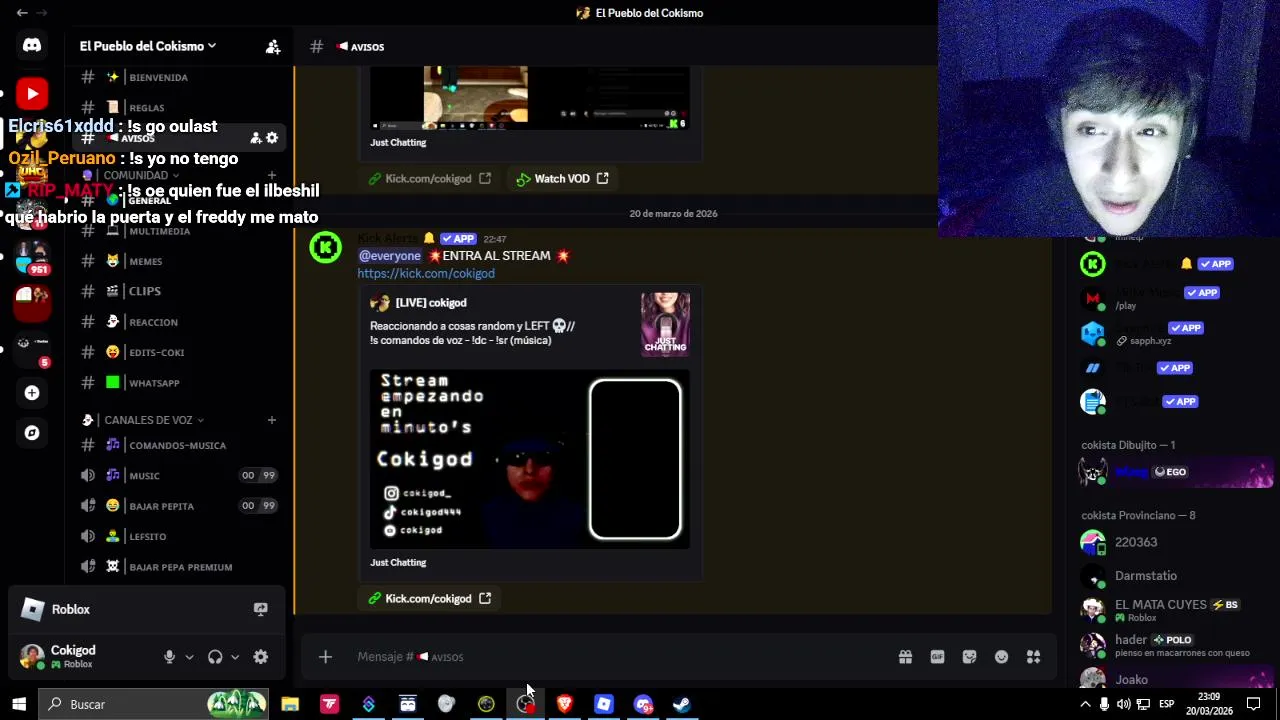Open stream starting preview image
This screenshot has height=720, width=1280.
530,459
